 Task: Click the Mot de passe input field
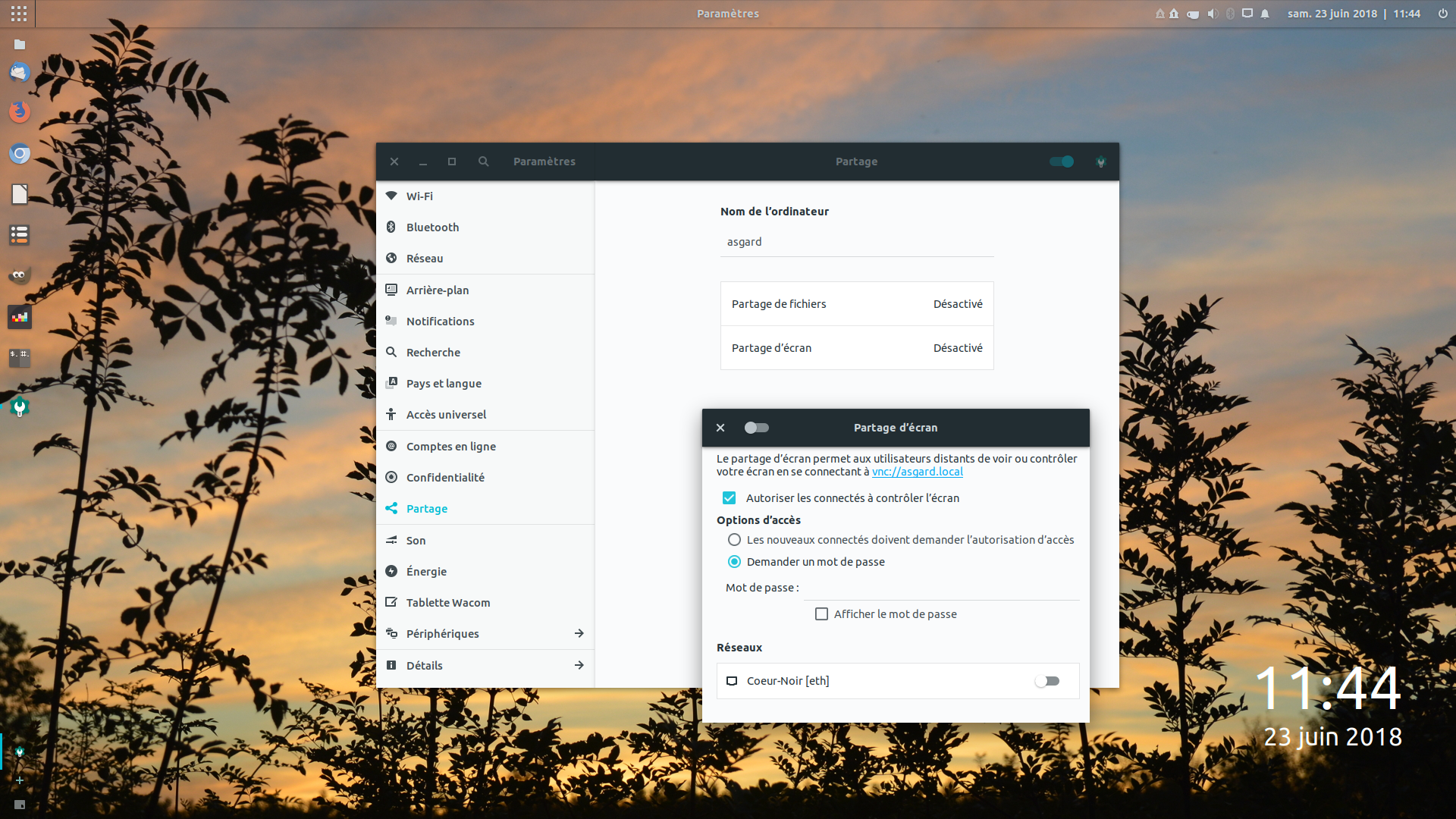click(940, 588)
